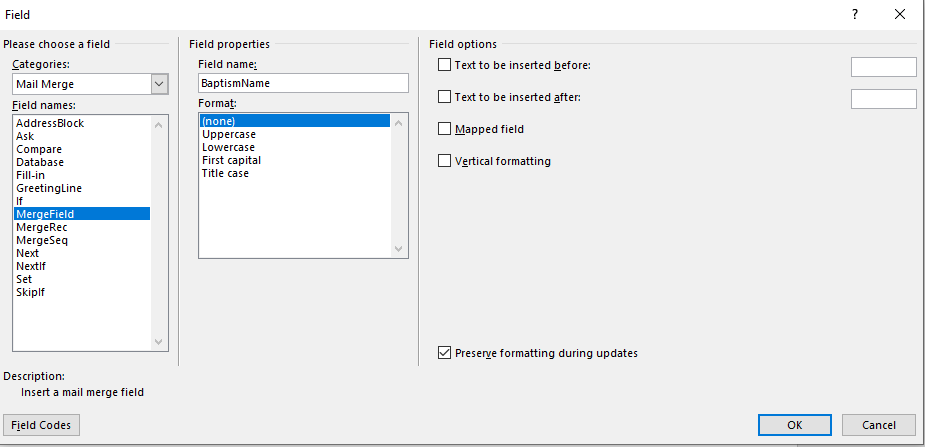Viewport: 925px width, 447px height.
Task: Choose the SkipIf field name
Action: point(31,292)
